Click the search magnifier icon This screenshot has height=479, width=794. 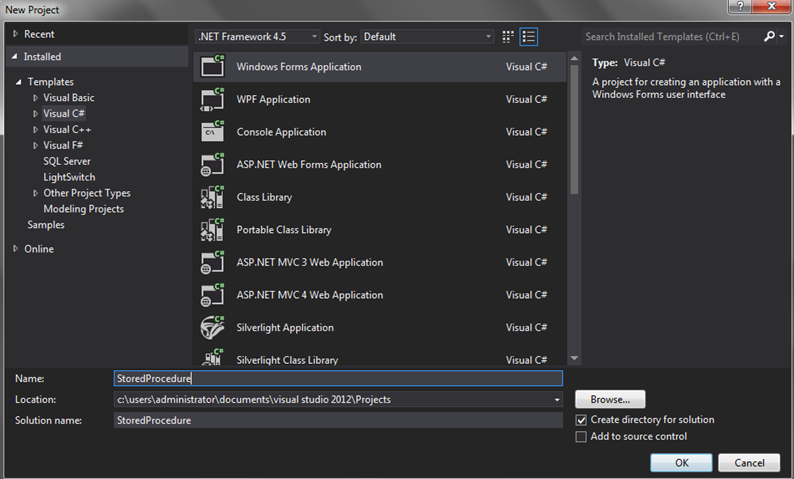[769, 36]
